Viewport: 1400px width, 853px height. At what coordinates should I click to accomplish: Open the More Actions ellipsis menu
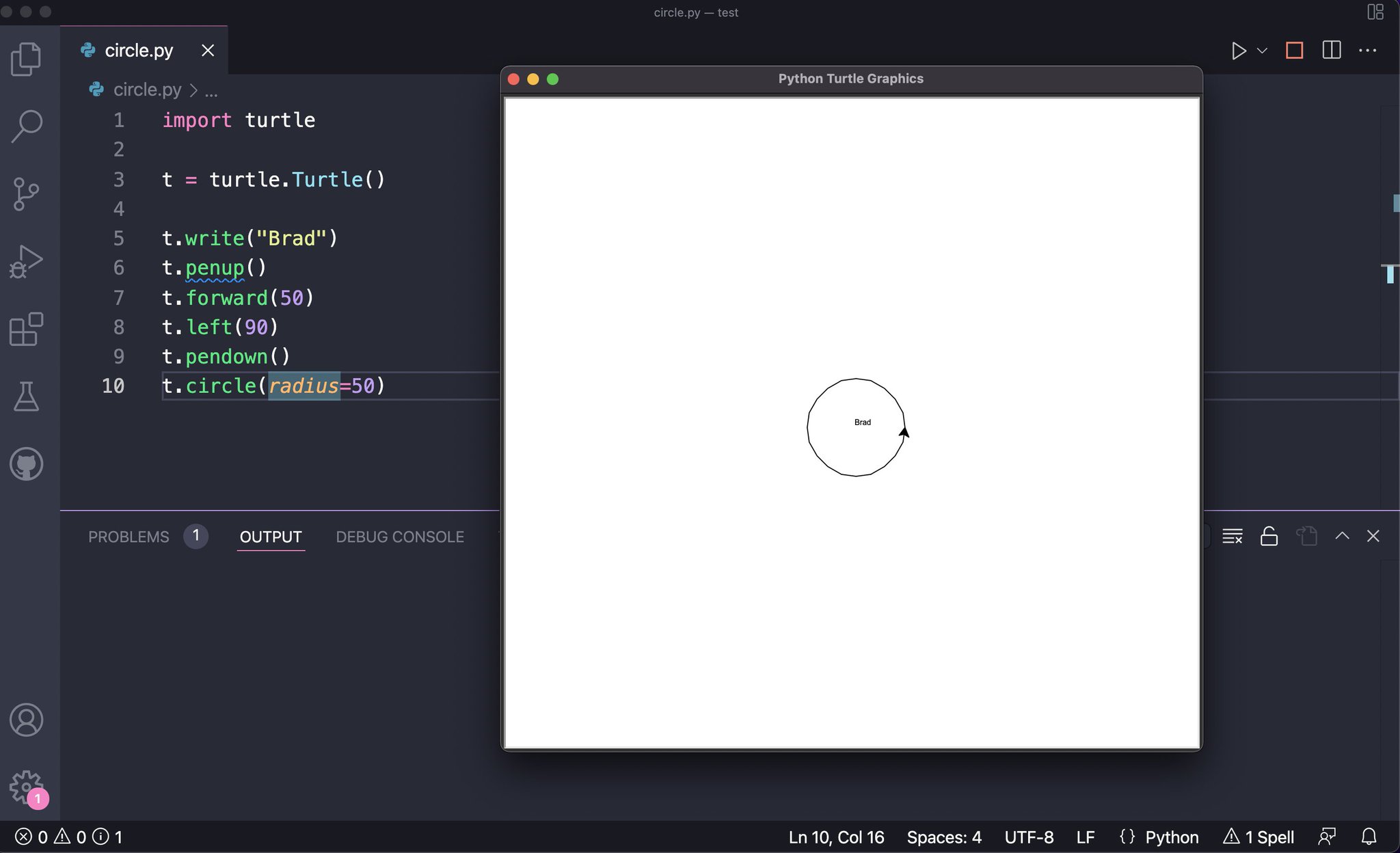[1367, 51]
